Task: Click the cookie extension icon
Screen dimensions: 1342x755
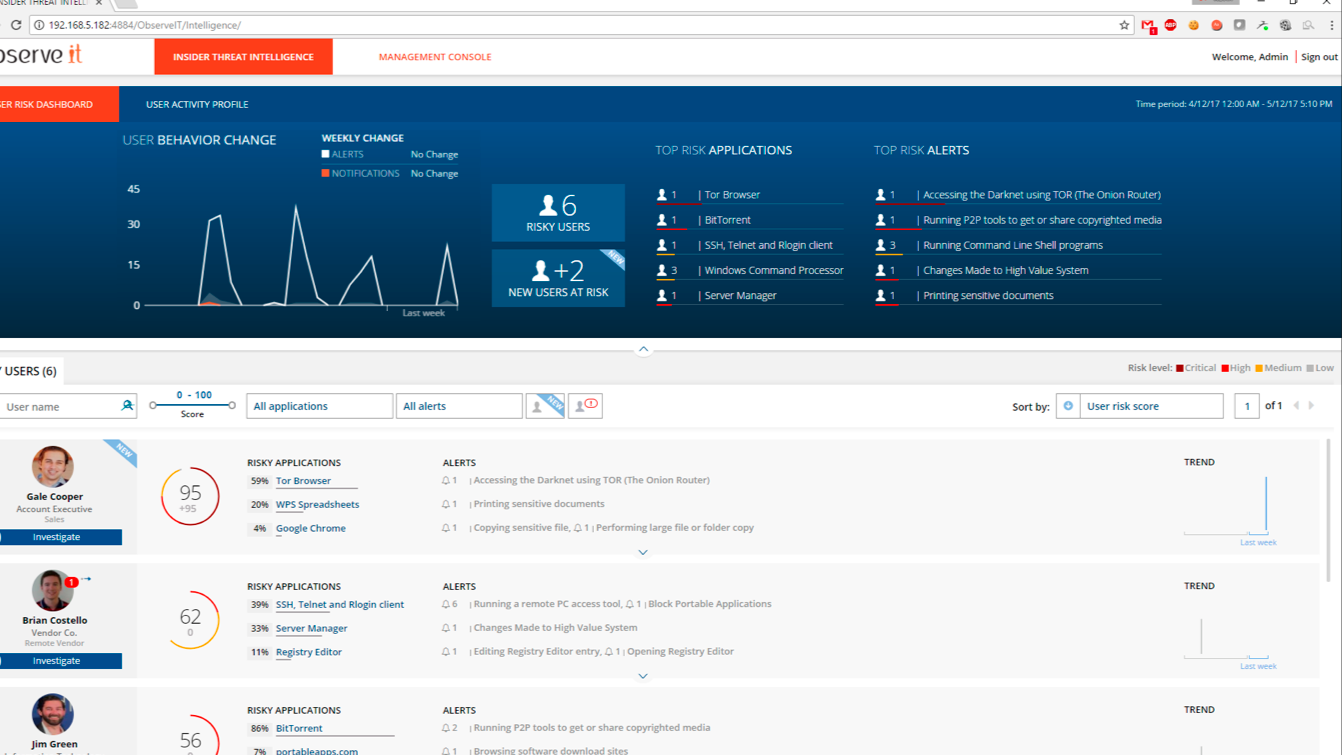Action: pyautogui.click(x=1194, y=25)
